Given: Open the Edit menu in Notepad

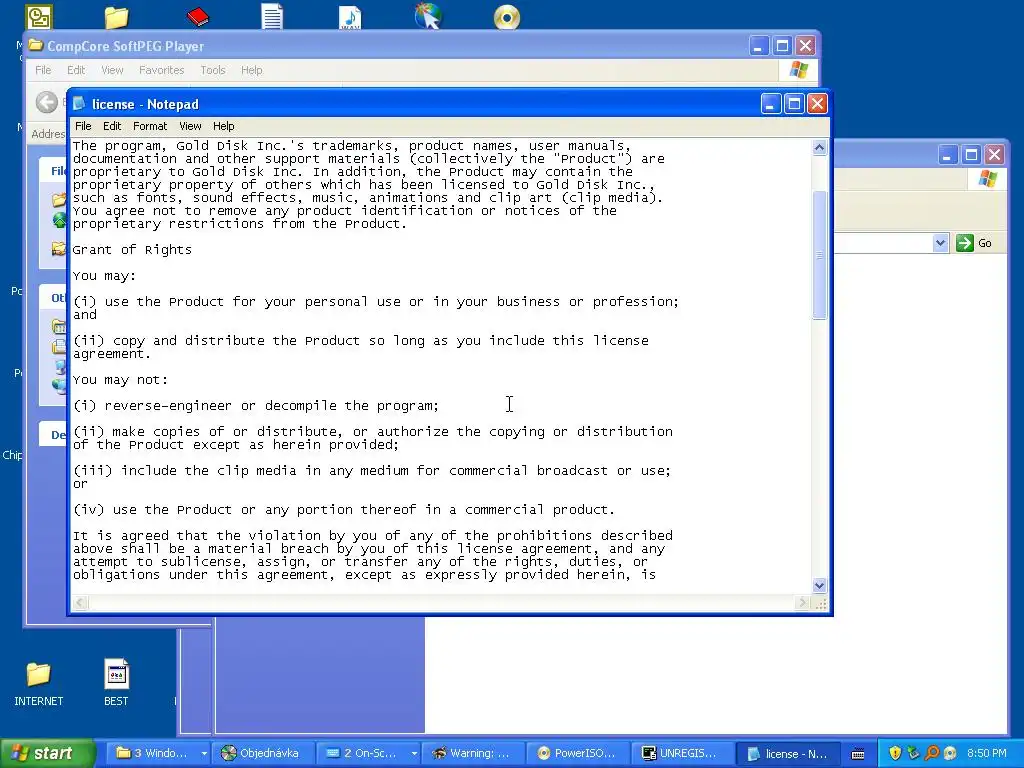Looking at the screenshot, I should tap(112, 126).
